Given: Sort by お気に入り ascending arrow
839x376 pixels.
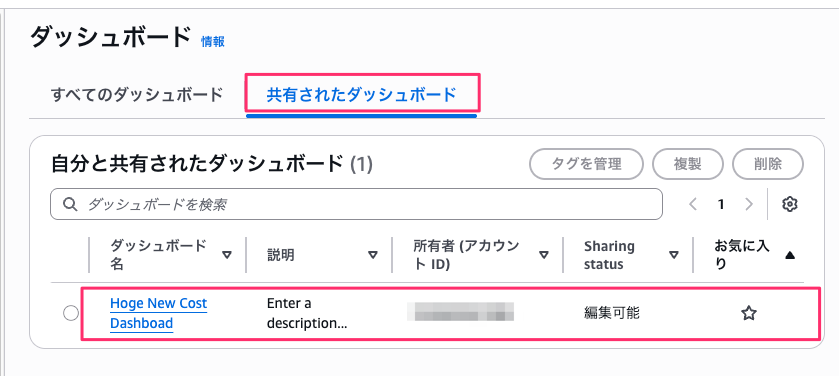Looking at the screenshot, I should tap(790, 256).
